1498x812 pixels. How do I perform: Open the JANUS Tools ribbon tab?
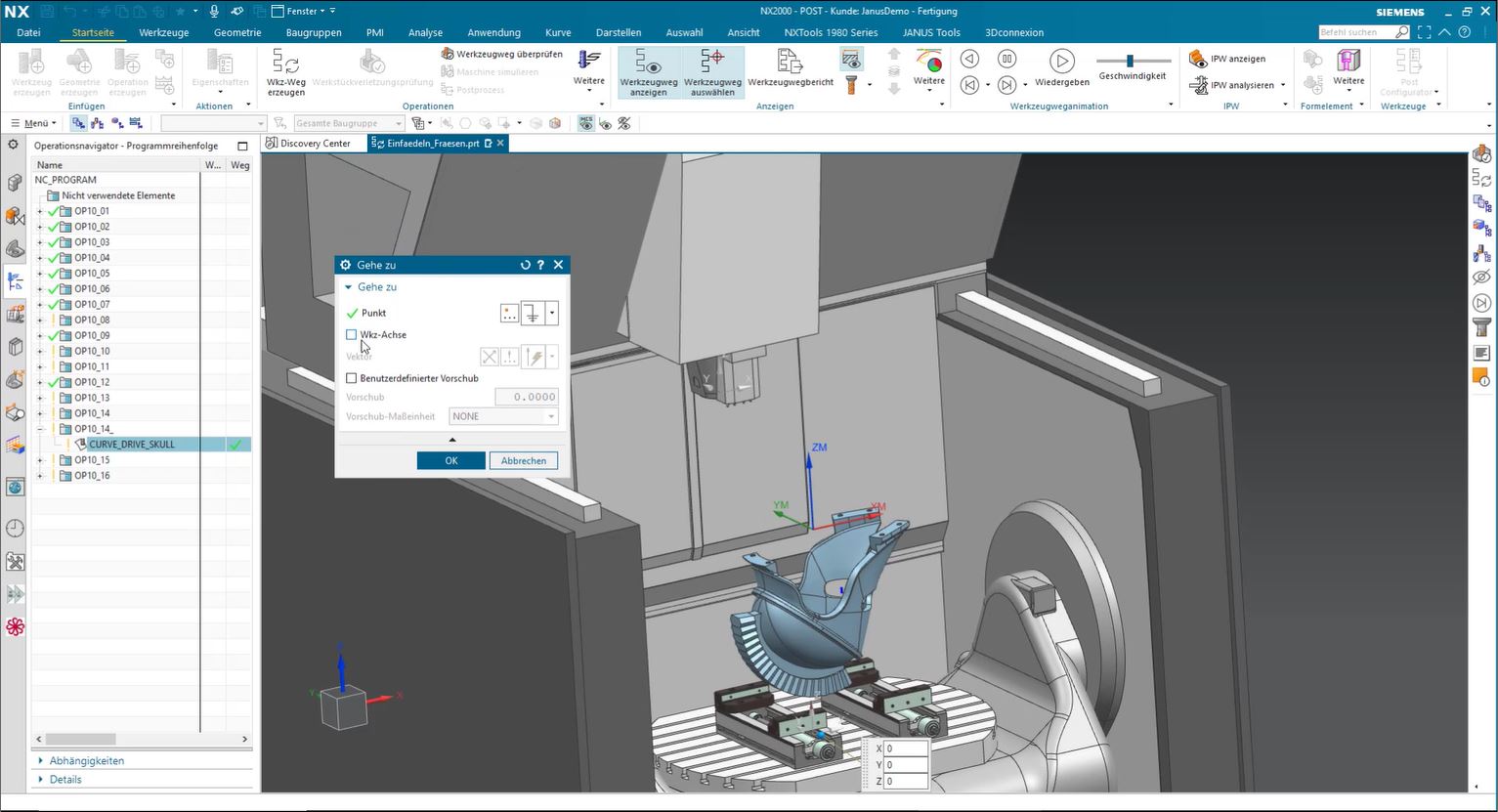(931, 32)
